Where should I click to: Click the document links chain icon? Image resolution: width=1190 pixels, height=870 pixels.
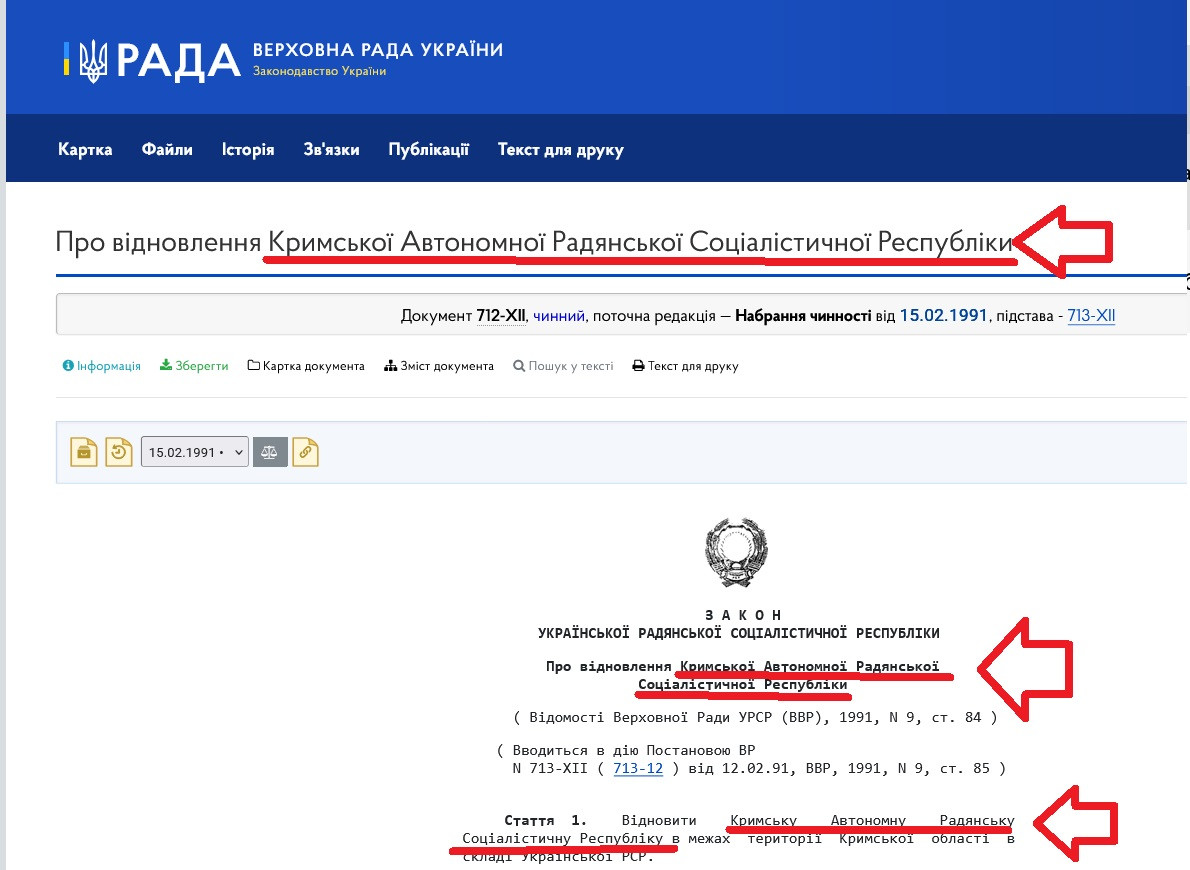pyautogui.click(x=305, y=452)
